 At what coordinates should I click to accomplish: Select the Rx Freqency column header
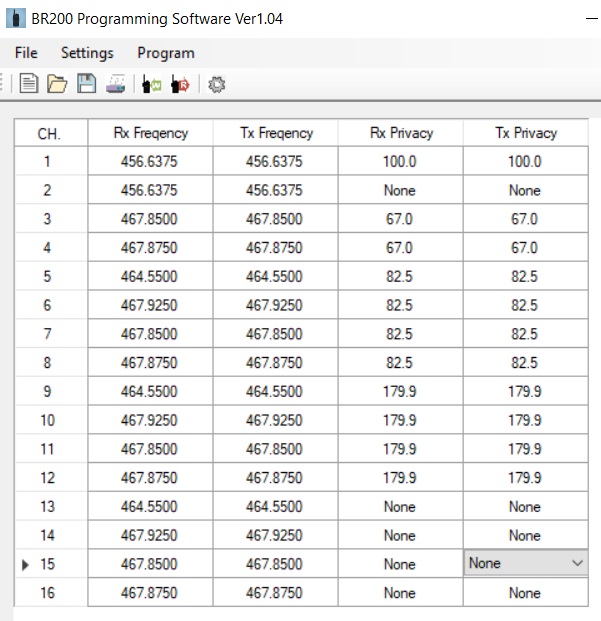click(x=150, y=133)
